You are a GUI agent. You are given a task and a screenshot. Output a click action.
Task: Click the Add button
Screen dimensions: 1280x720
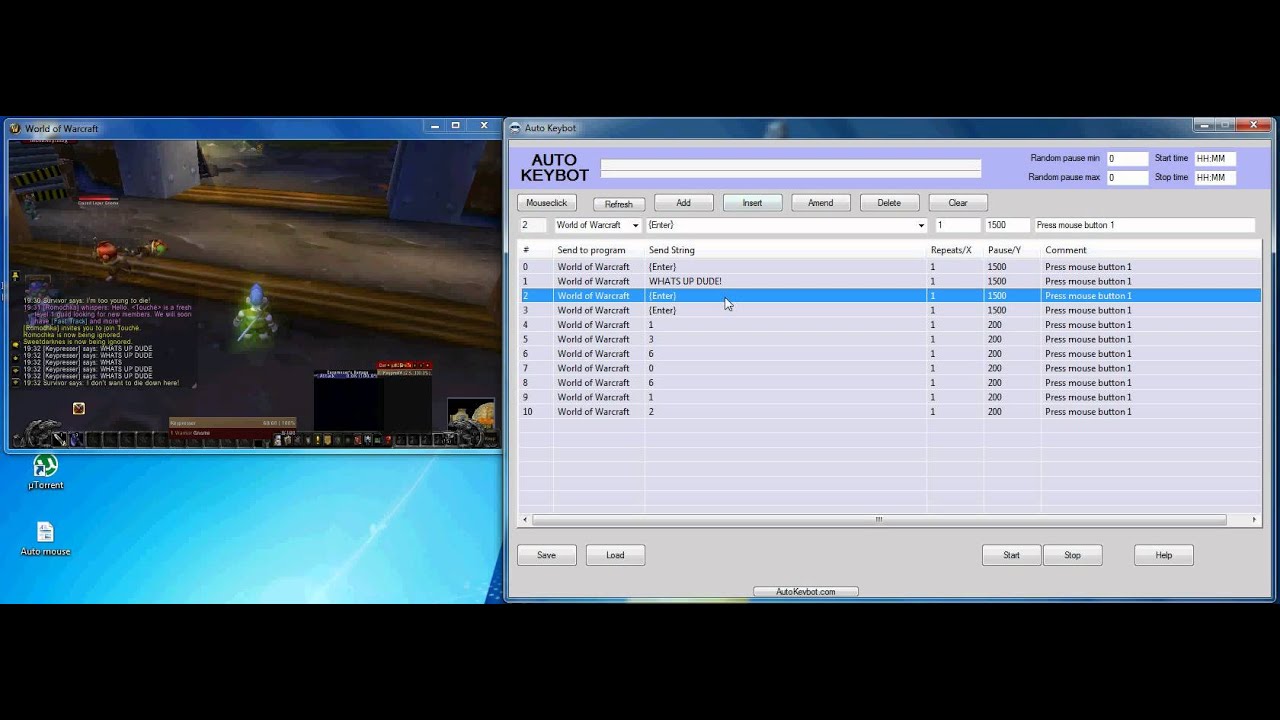tap(684, 203)
